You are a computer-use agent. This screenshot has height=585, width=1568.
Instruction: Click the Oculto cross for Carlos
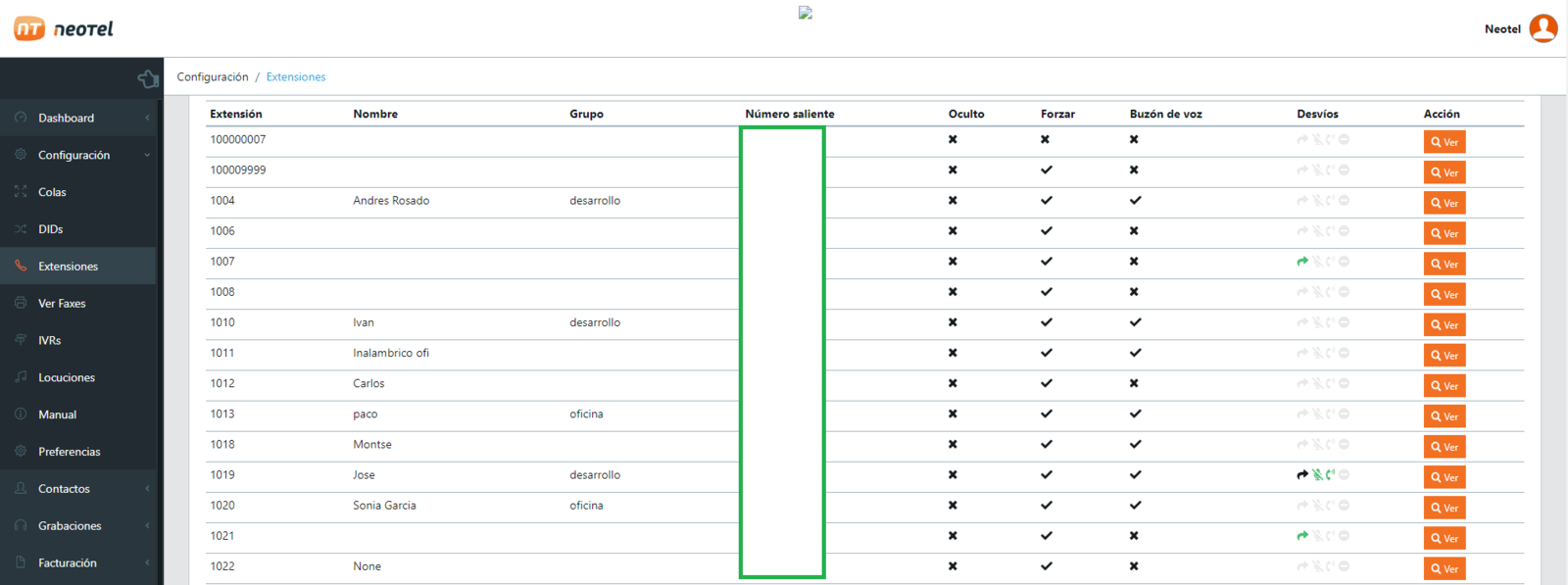953,384
